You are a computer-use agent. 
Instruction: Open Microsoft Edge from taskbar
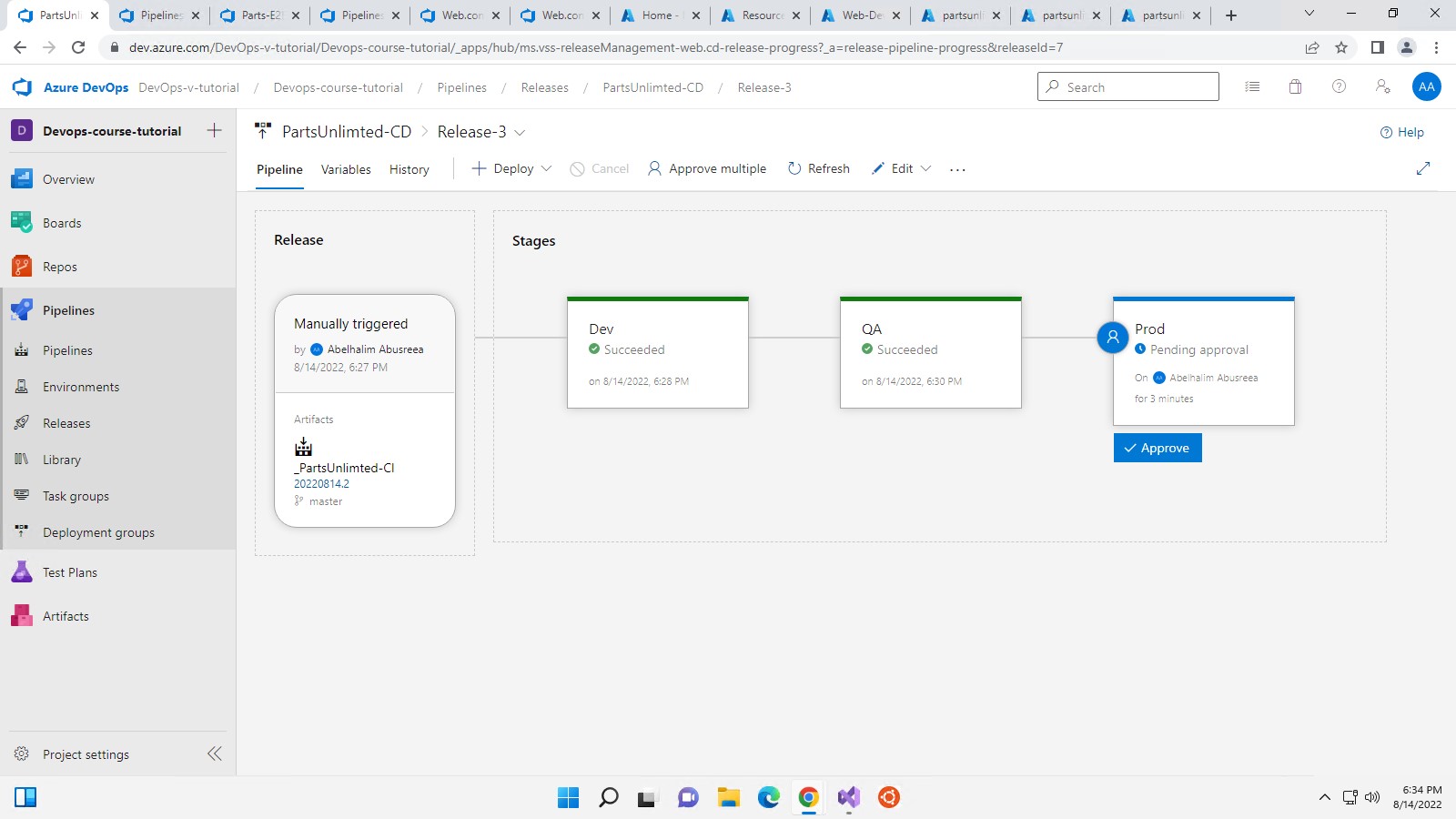(x=769, y=798)
